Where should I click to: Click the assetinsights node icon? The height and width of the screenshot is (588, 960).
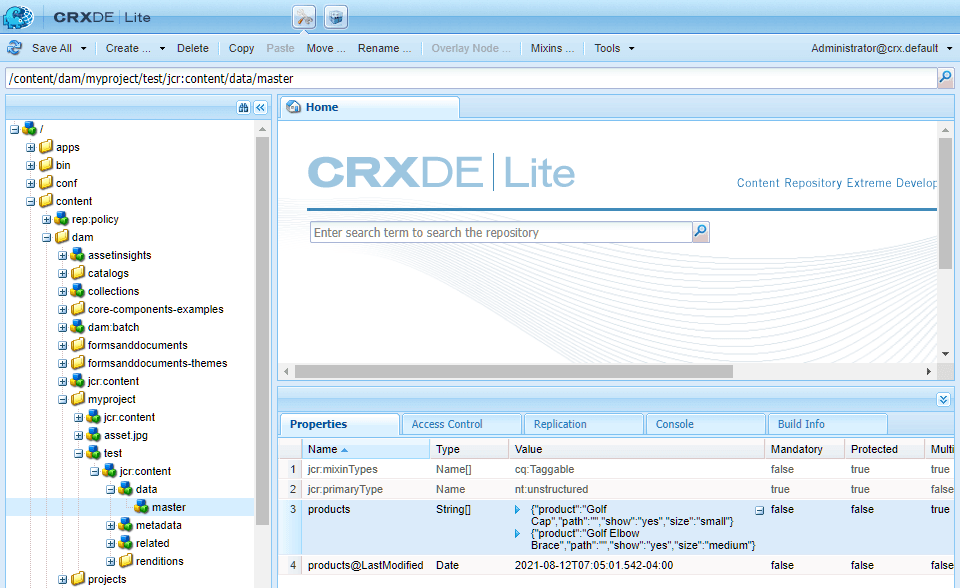click(77, 255)
